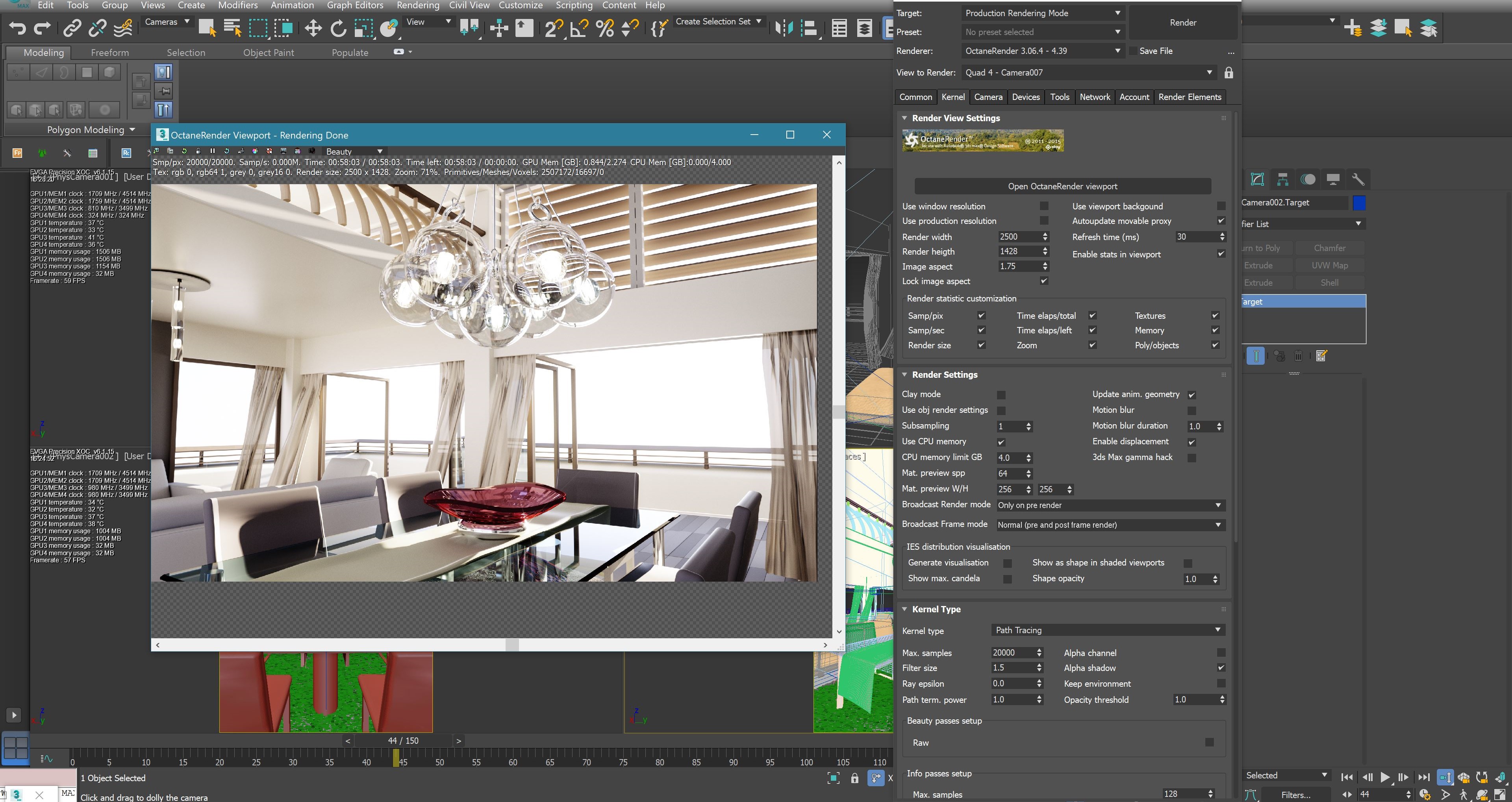Click the Open OctaneRender viewport button
The image size is (1512, 802).
click(x=1062, y=186)
